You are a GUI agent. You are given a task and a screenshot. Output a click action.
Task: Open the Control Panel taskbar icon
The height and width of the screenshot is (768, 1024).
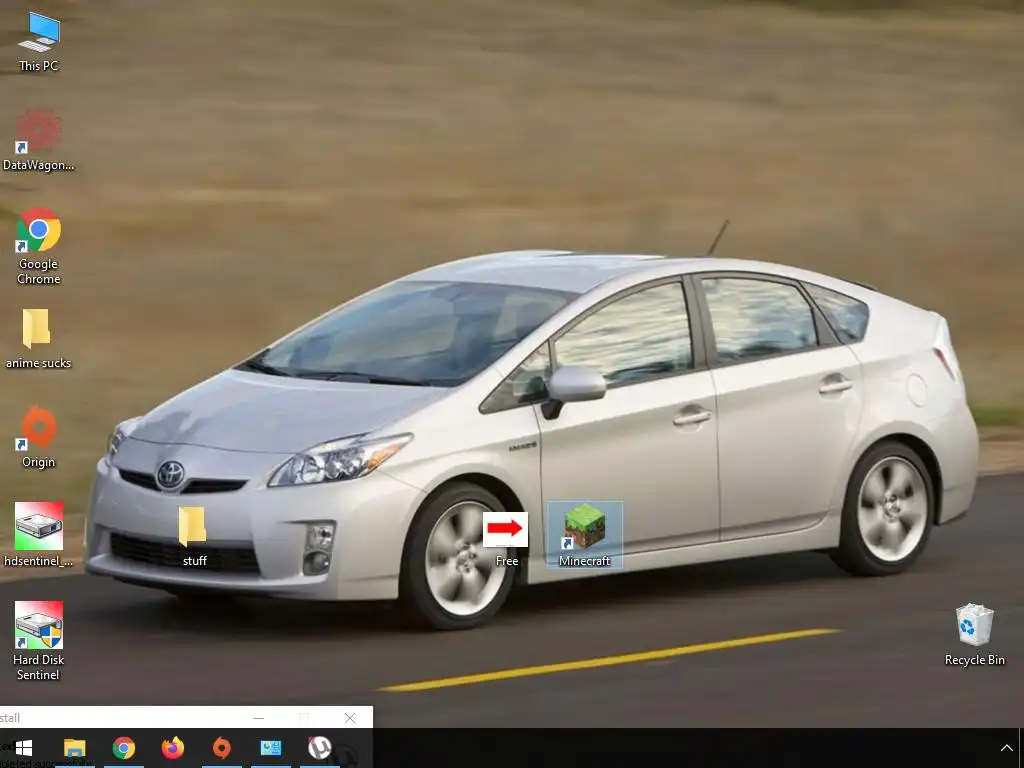click(270, 748)
